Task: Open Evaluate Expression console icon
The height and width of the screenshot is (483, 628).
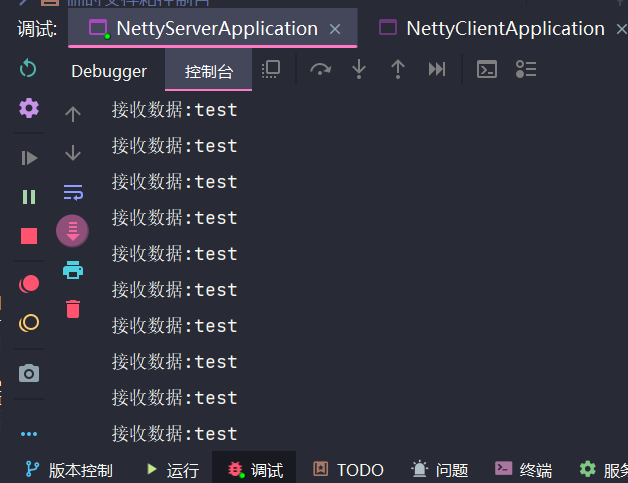Action: tap(487, 69)
